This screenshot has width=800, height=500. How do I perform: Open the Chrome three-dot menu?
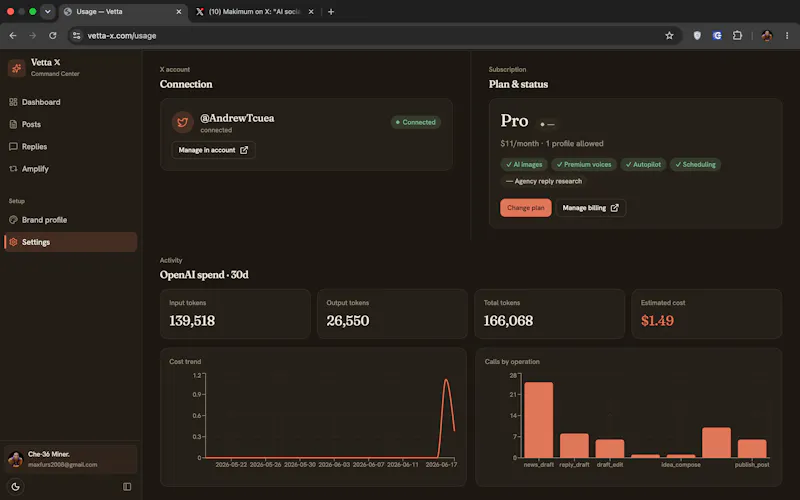click(x=787, y=36)
